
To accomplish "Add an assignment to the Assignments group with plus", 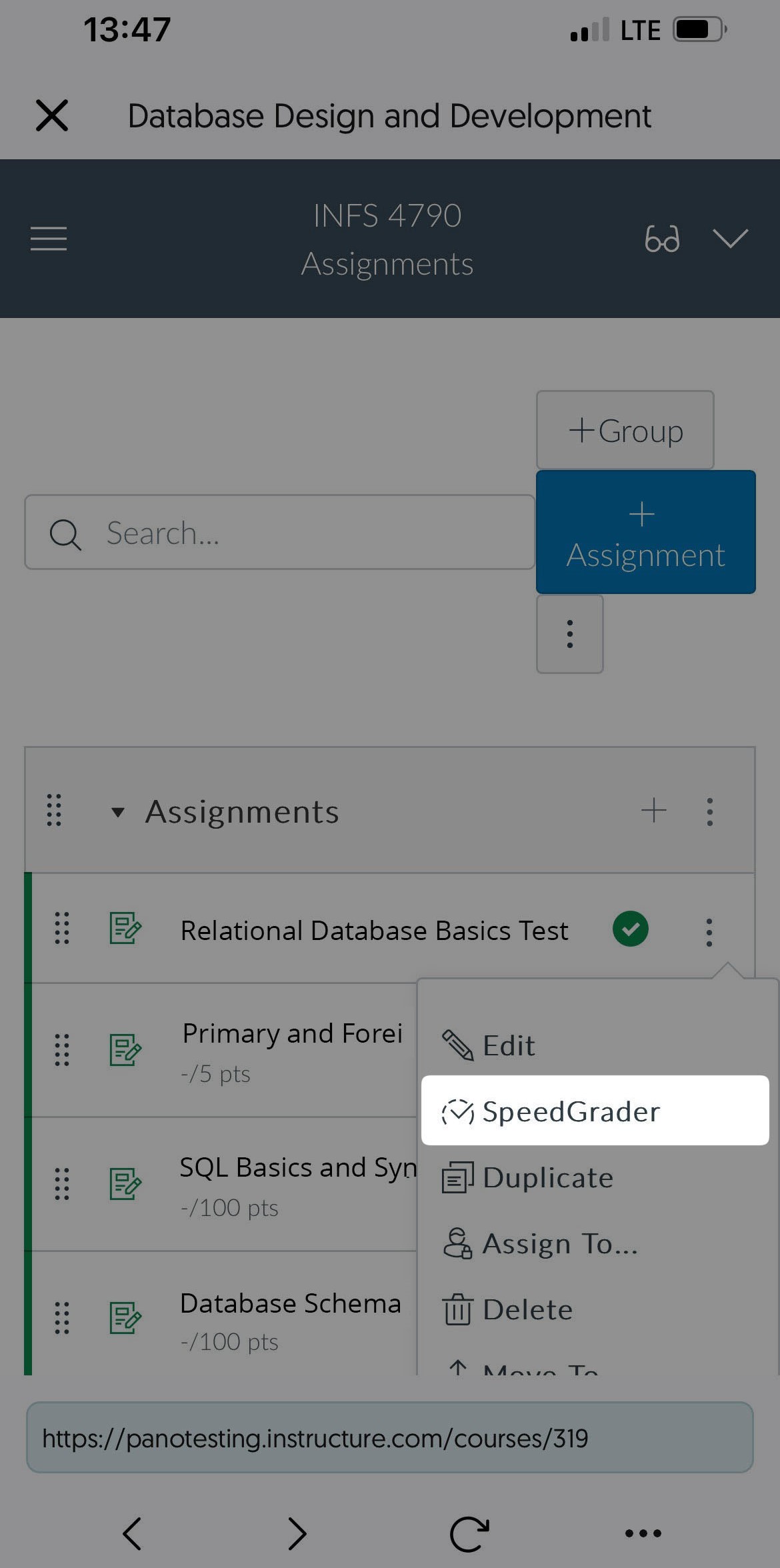I will coord(654,811).
